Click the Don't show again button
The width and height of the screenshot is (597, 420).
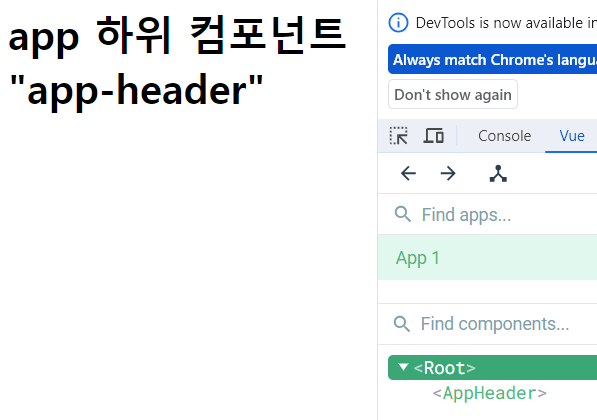point(453,94)
